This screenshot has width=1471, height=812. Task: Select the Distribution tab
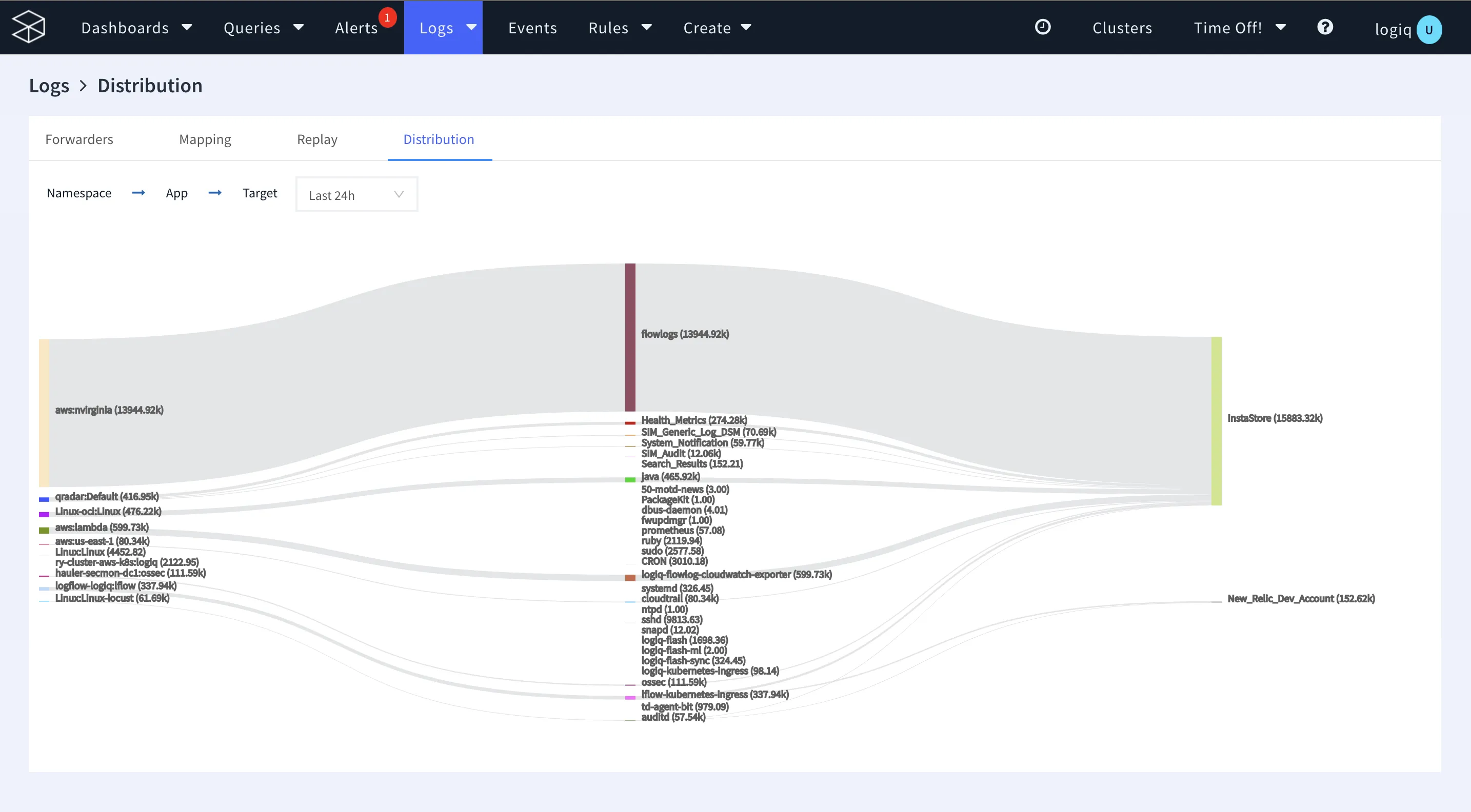click(x=439, y=139)
